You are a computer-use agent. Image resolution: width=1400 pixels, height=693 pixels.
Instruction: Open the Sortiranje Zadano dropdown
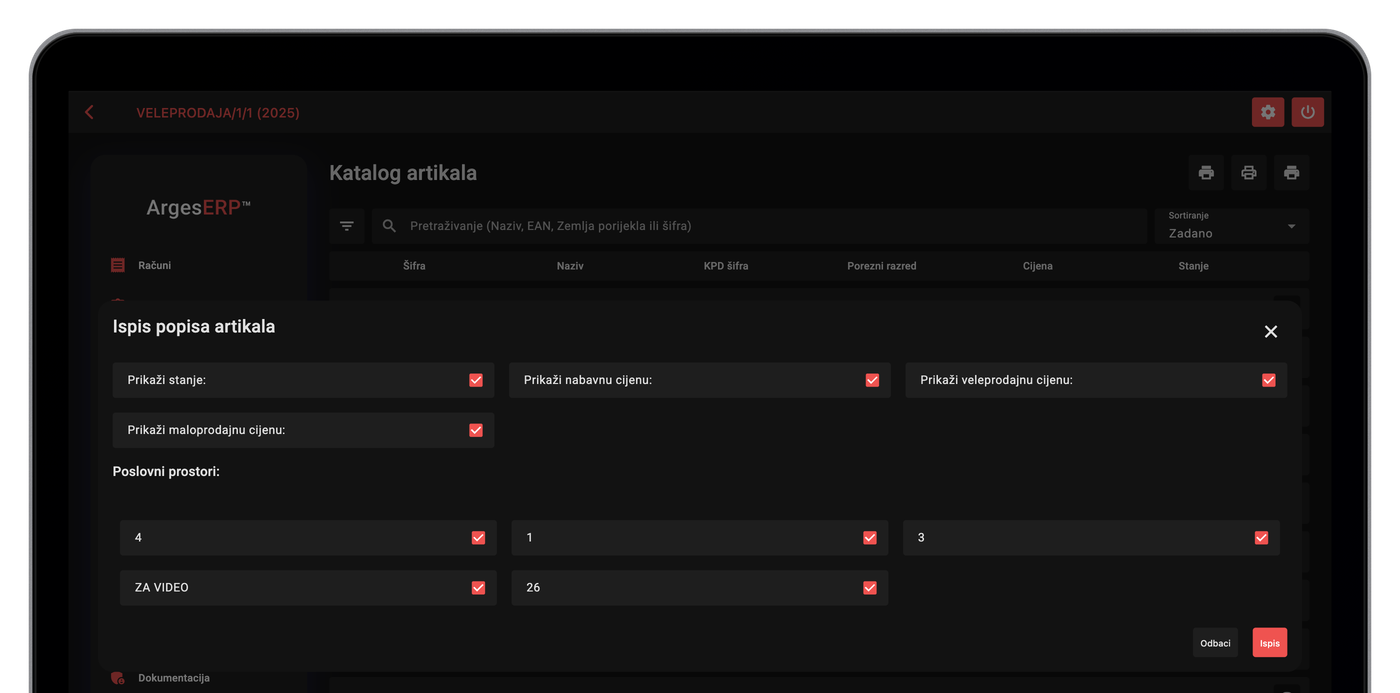tap(1232, 226)
